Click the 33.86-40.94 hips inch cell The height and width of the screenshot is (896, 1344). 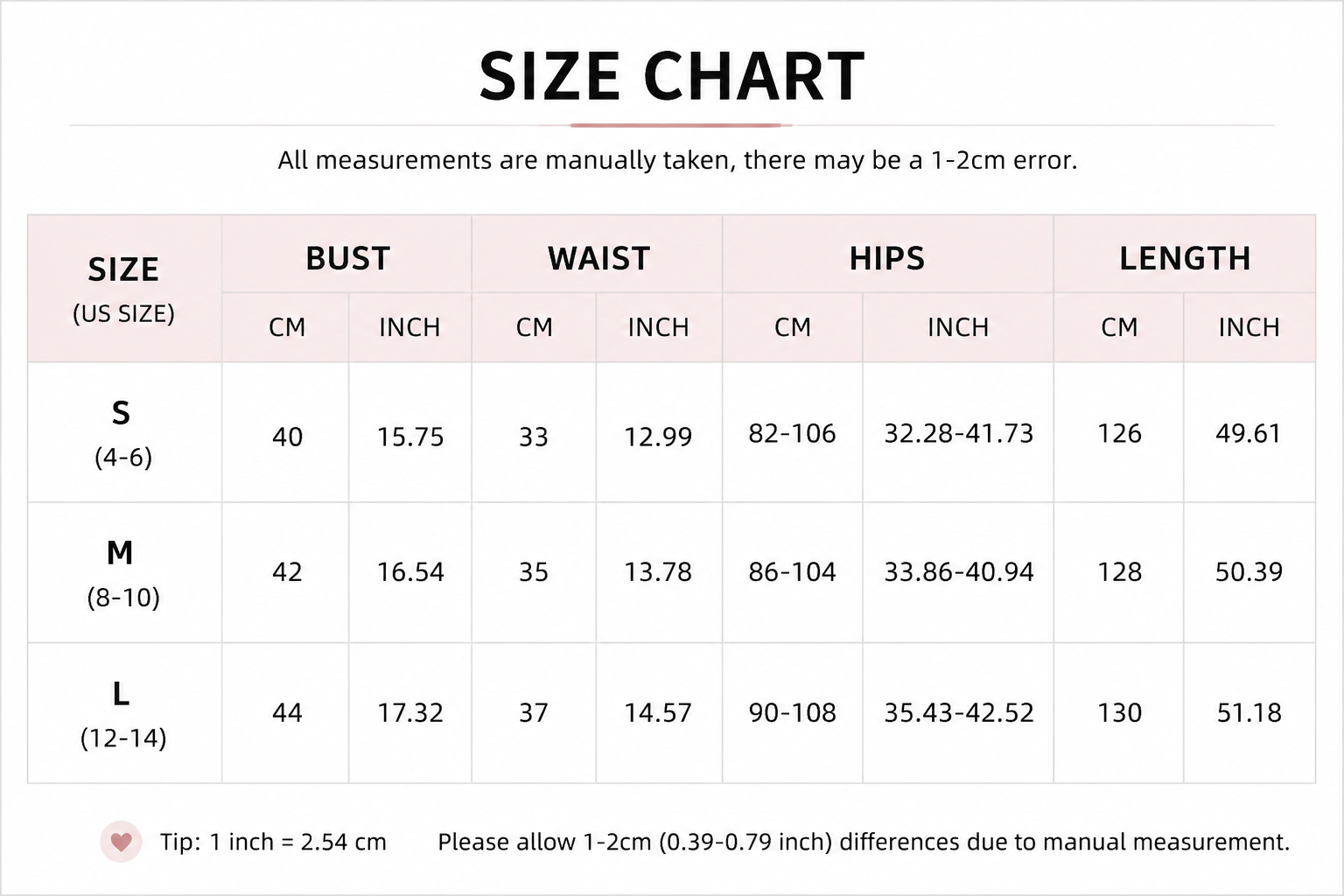pyautogui.click(x=958, y=571)
